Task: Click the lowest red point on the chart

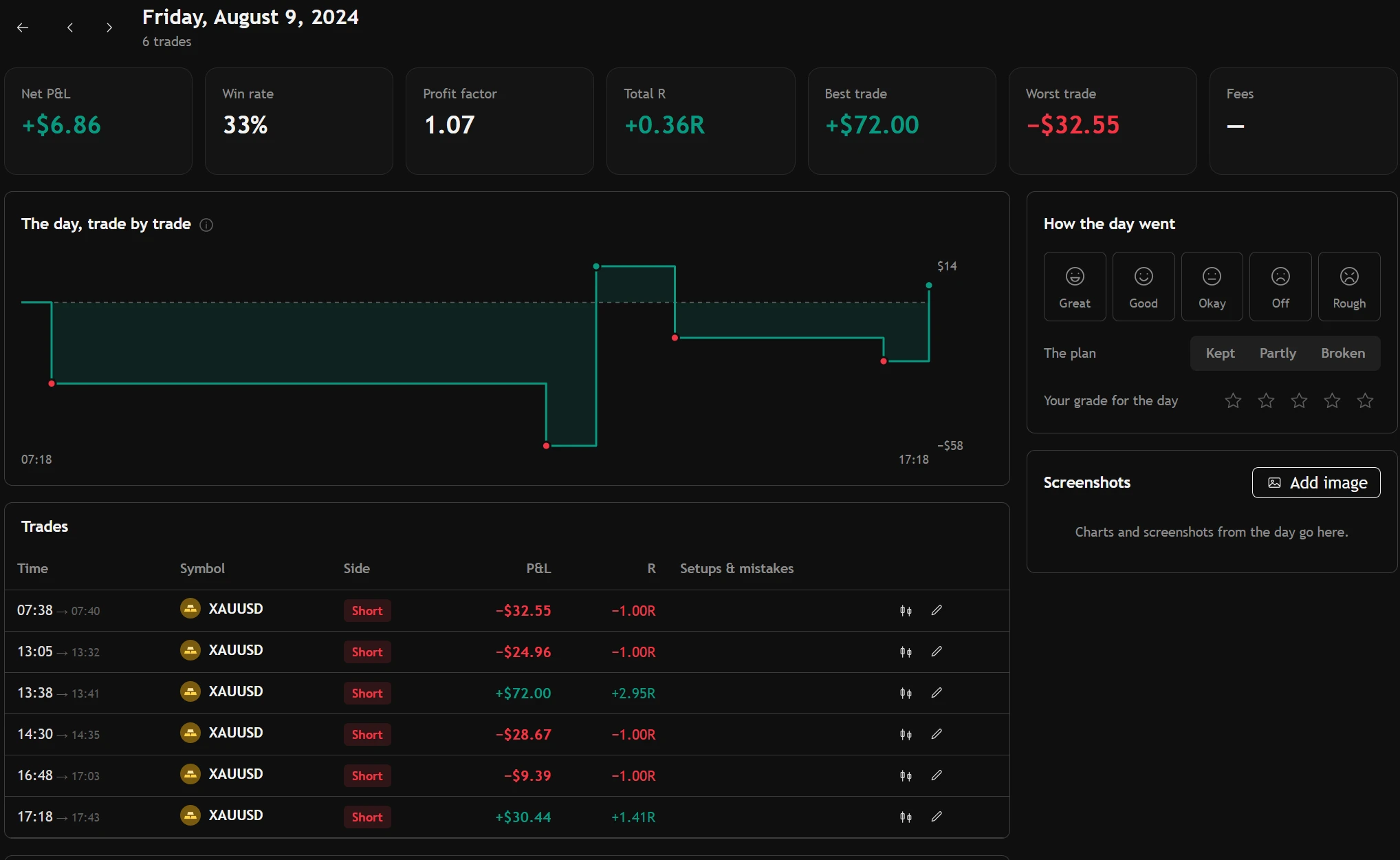Action: tap(546, 446)
